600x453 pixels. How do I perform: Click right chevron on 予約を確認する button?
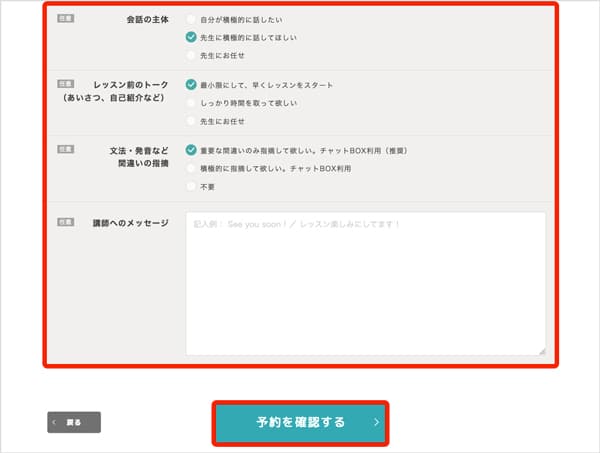coord(376,422)
